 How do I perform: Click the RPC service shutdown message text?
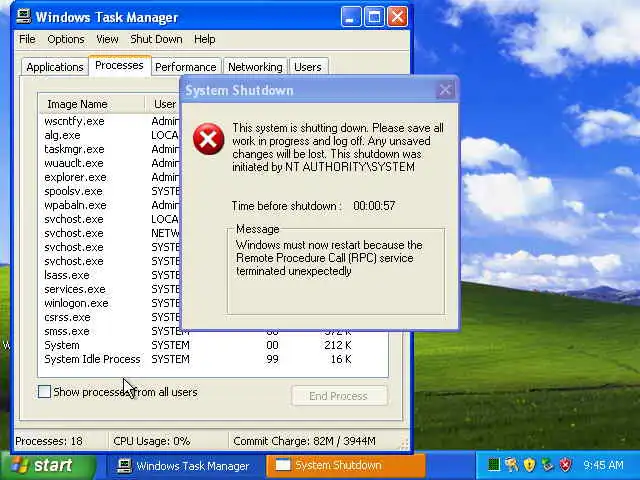coord(329,258)
